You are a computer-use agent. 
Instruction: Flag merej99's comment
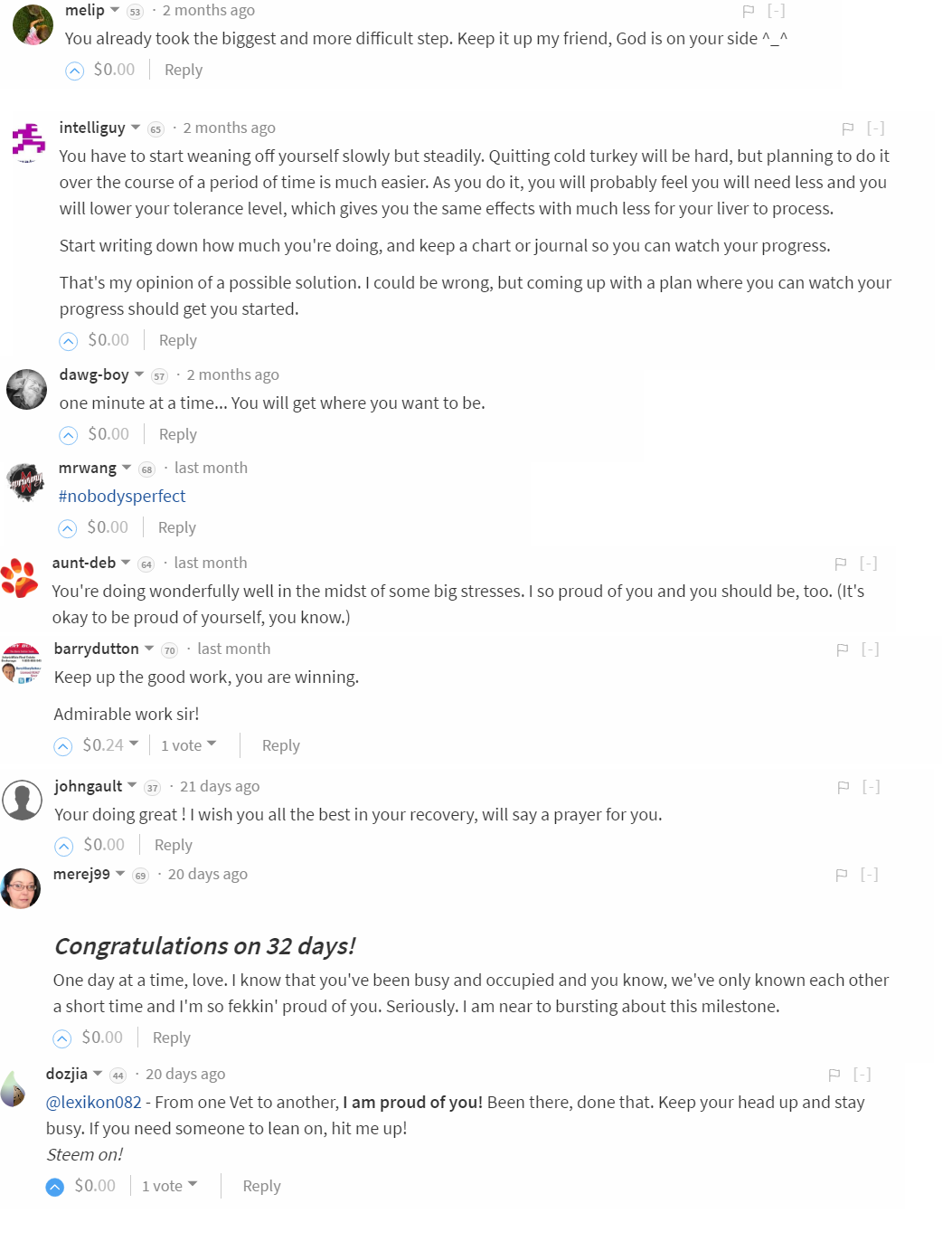point(841,875)
